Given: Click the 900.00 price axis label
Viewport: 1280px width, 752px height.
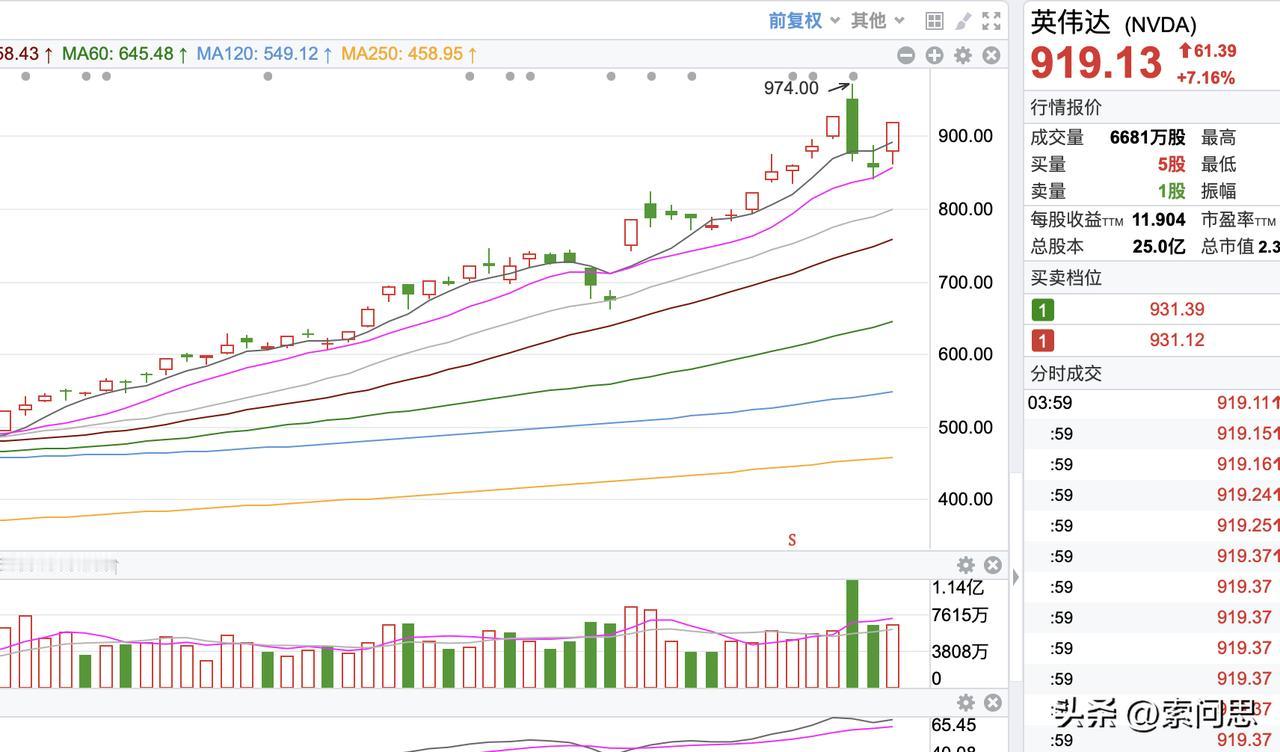Looking at the screenshot, I should pyautogui.click(x=965, y=136).
